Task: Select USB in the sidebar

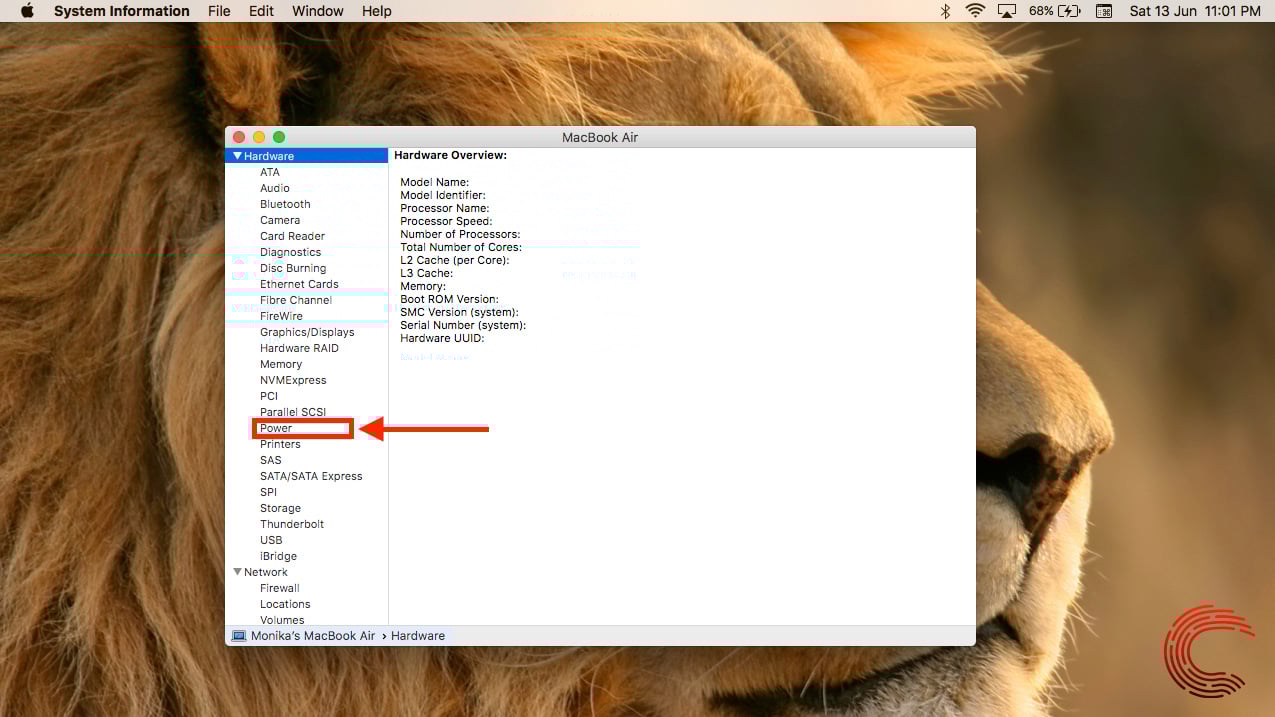Action: click(271, 540)
